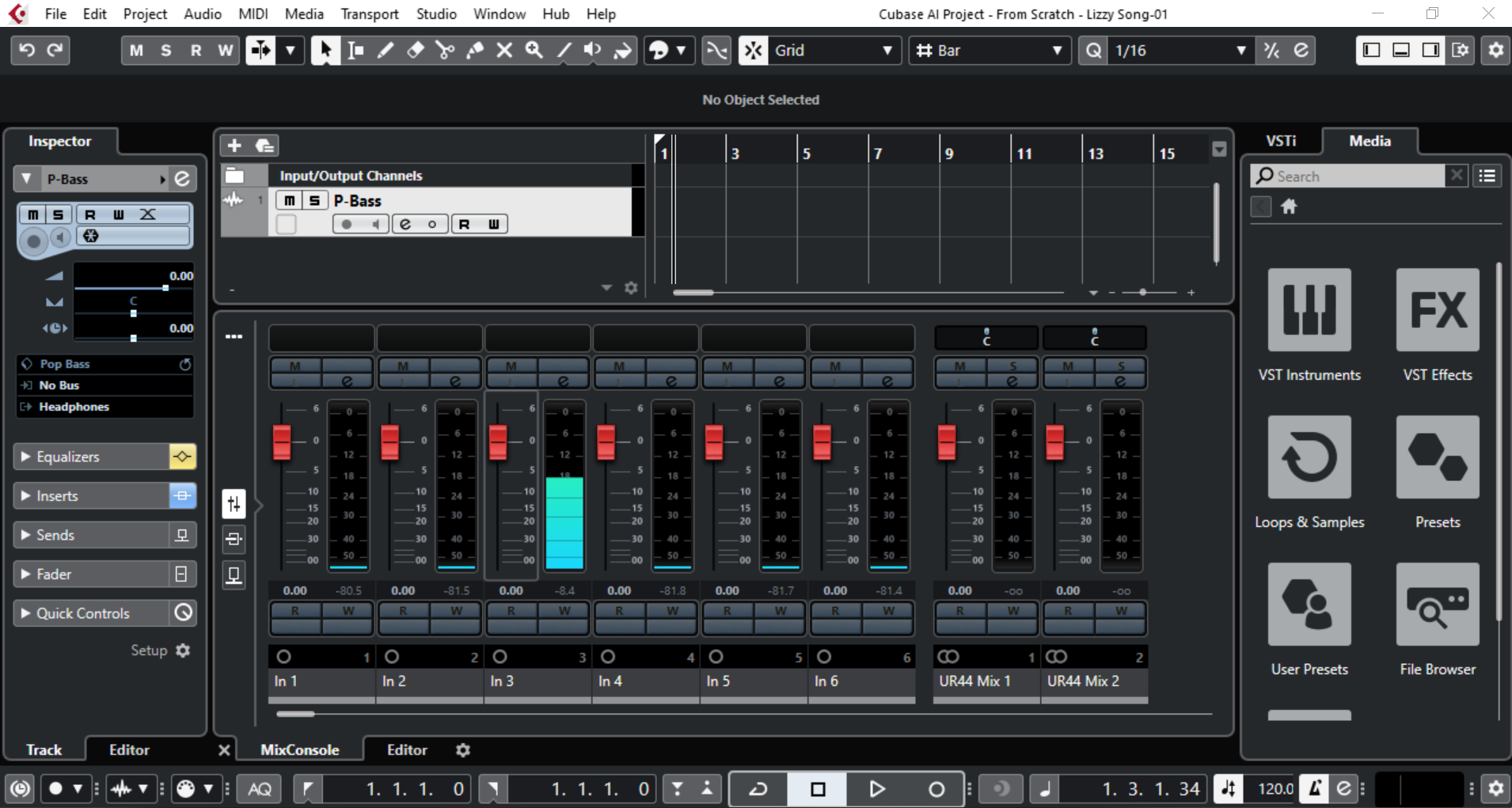Toggle global Mute M state button in toolbar
The image size is (1512, 808).
136,51
